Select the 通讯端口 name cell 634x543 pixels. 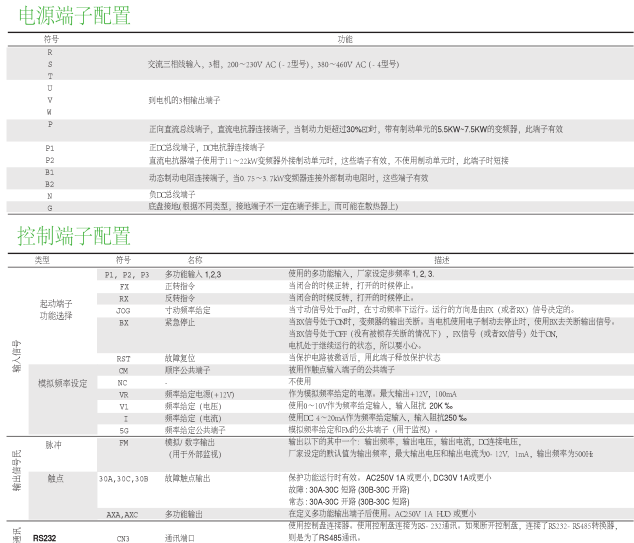pyautogui.click(x=181, y=537)
